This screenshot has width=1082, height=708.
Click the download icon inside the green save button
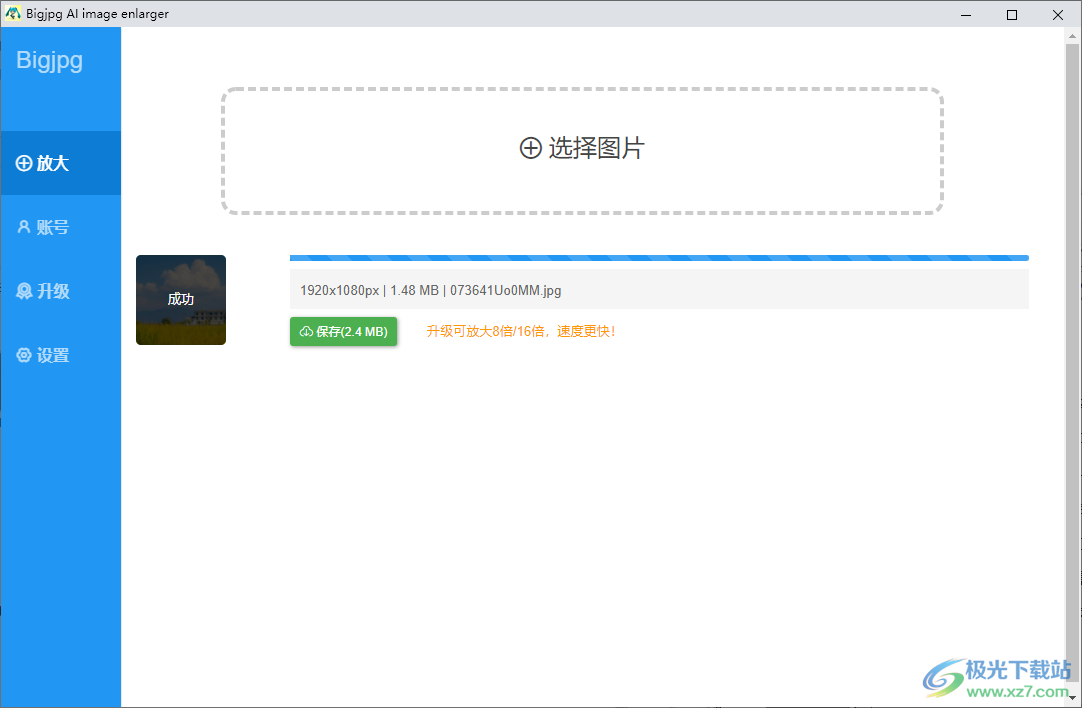click(303, 331)
